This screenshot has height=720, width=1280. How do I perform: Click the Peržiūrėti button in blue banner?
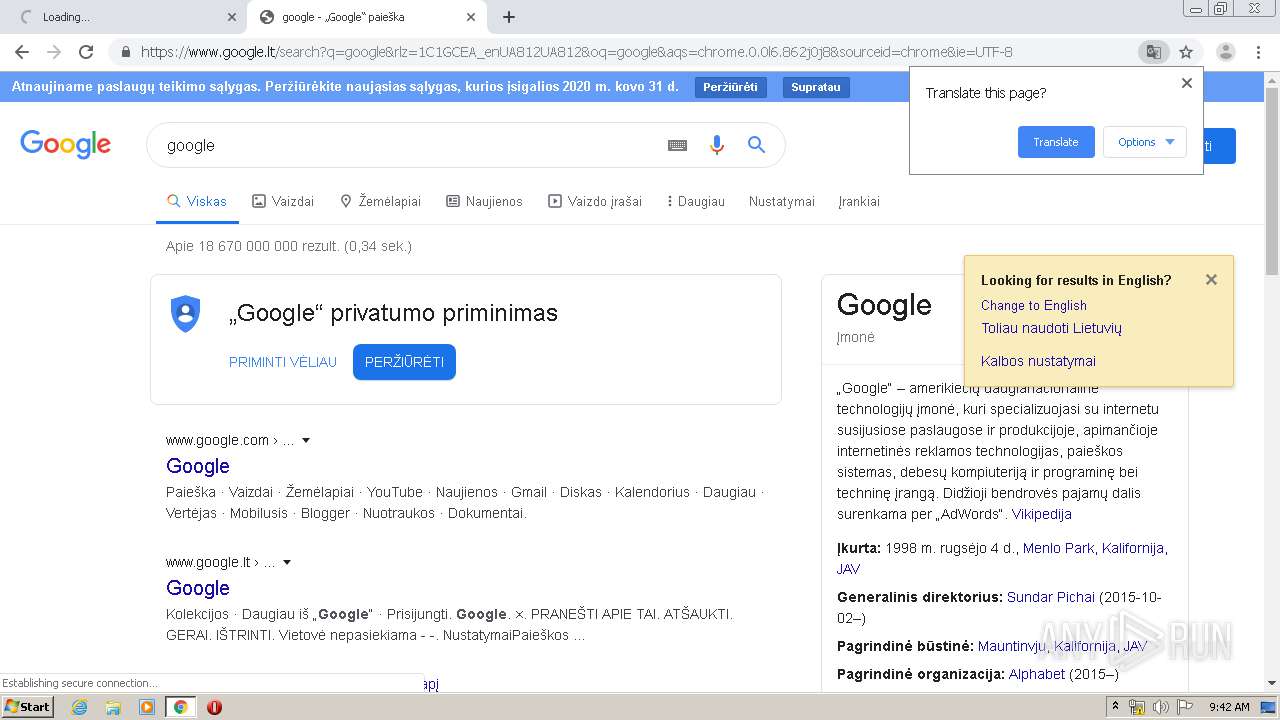point(730,87)
